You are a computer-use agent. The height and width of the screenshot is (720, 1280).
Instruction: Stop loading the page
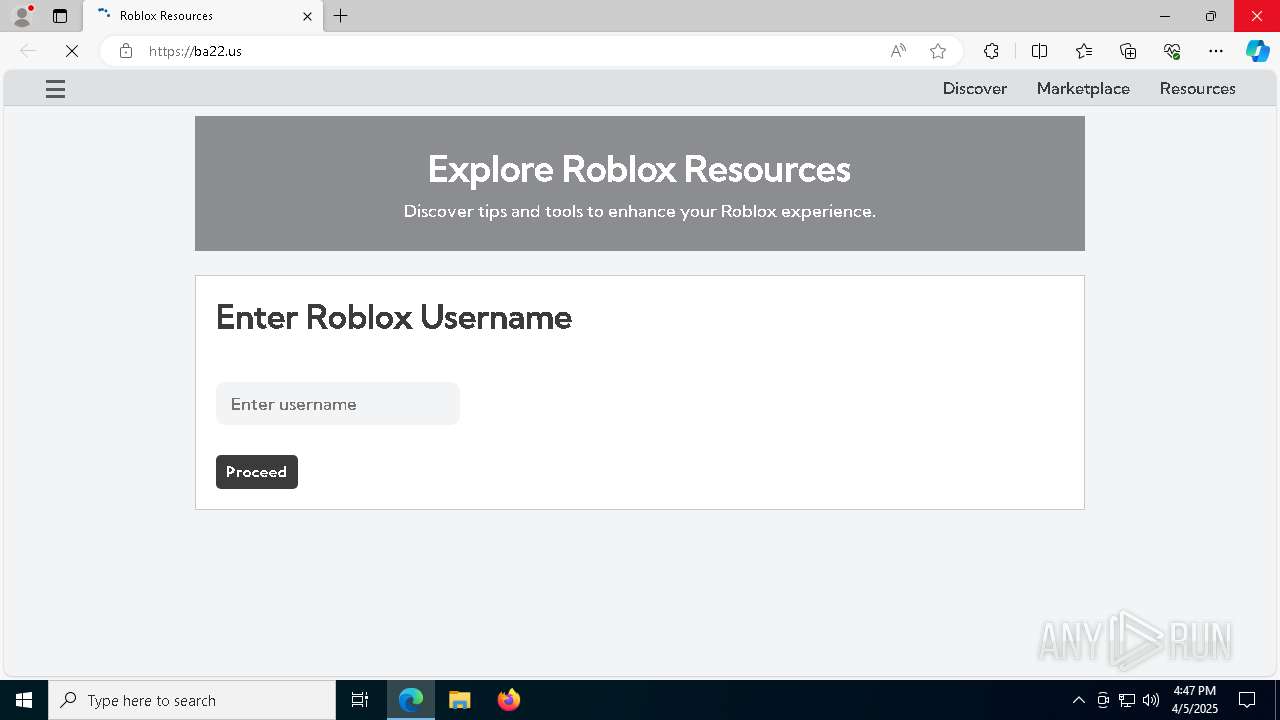(72, 51)
